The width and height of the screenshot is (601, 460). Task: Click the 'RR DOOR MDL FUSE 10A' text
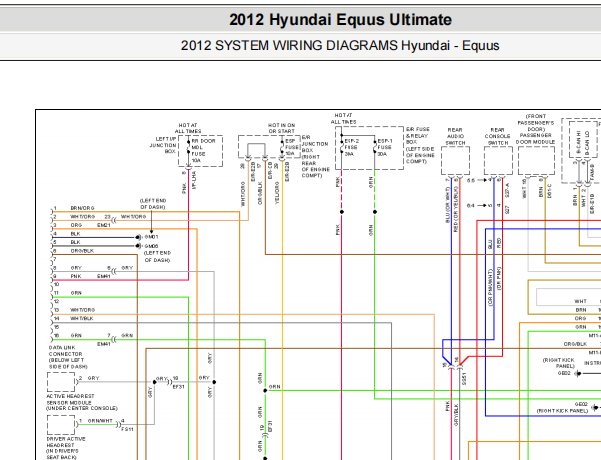click(x=203, y=151)
